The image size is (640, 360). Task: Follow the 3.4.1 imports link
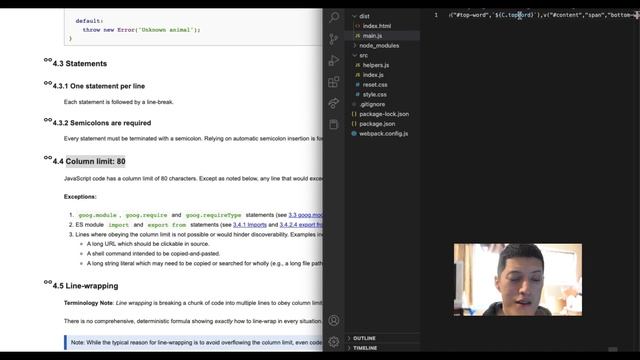(x=250, y=225)
